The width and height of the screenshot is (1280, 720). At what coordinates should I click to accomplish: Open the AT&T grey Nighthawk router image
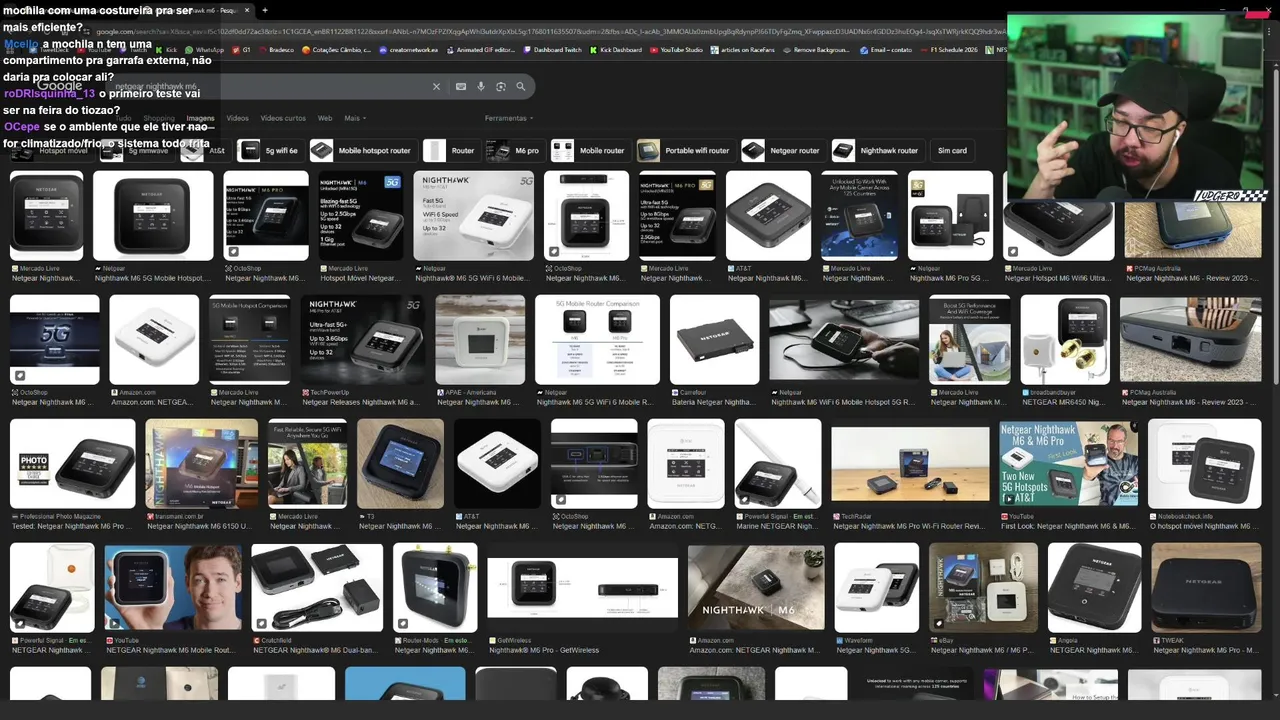(x=768, y=215)
